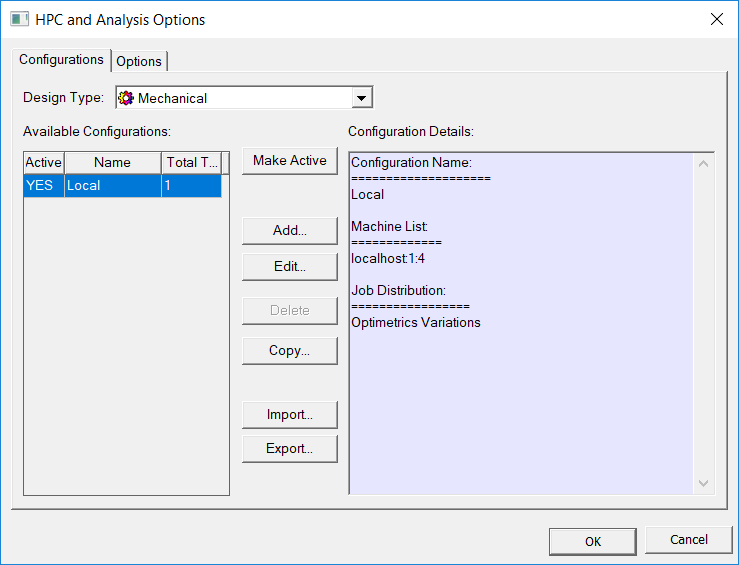
Task: Open the Edit... configuration dialog
Action: point(289,267)
